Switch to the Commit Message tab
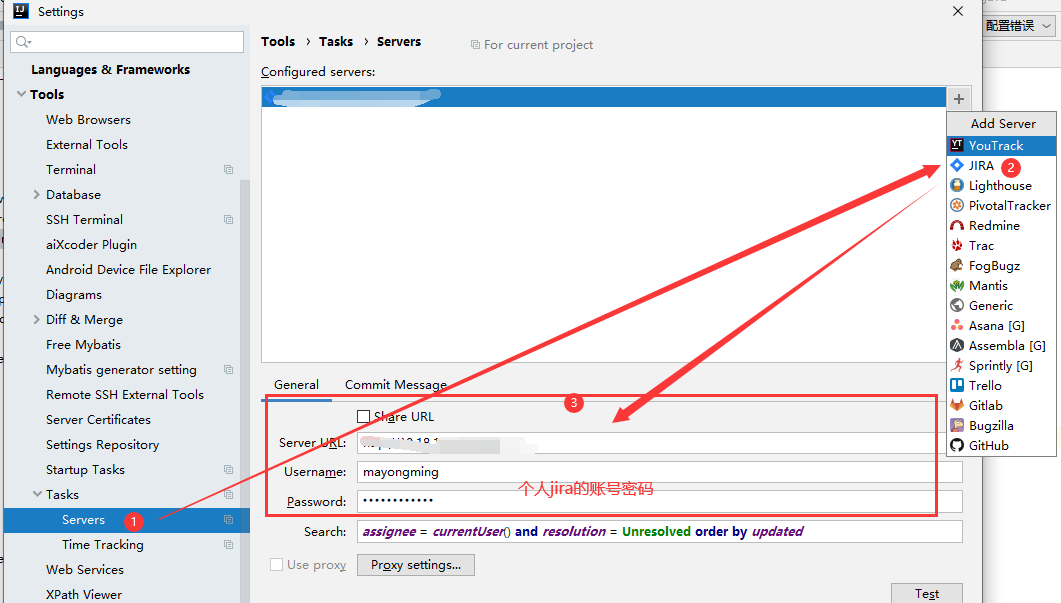The height and width of the screenshot is (603, 1061). coord(396,384)
